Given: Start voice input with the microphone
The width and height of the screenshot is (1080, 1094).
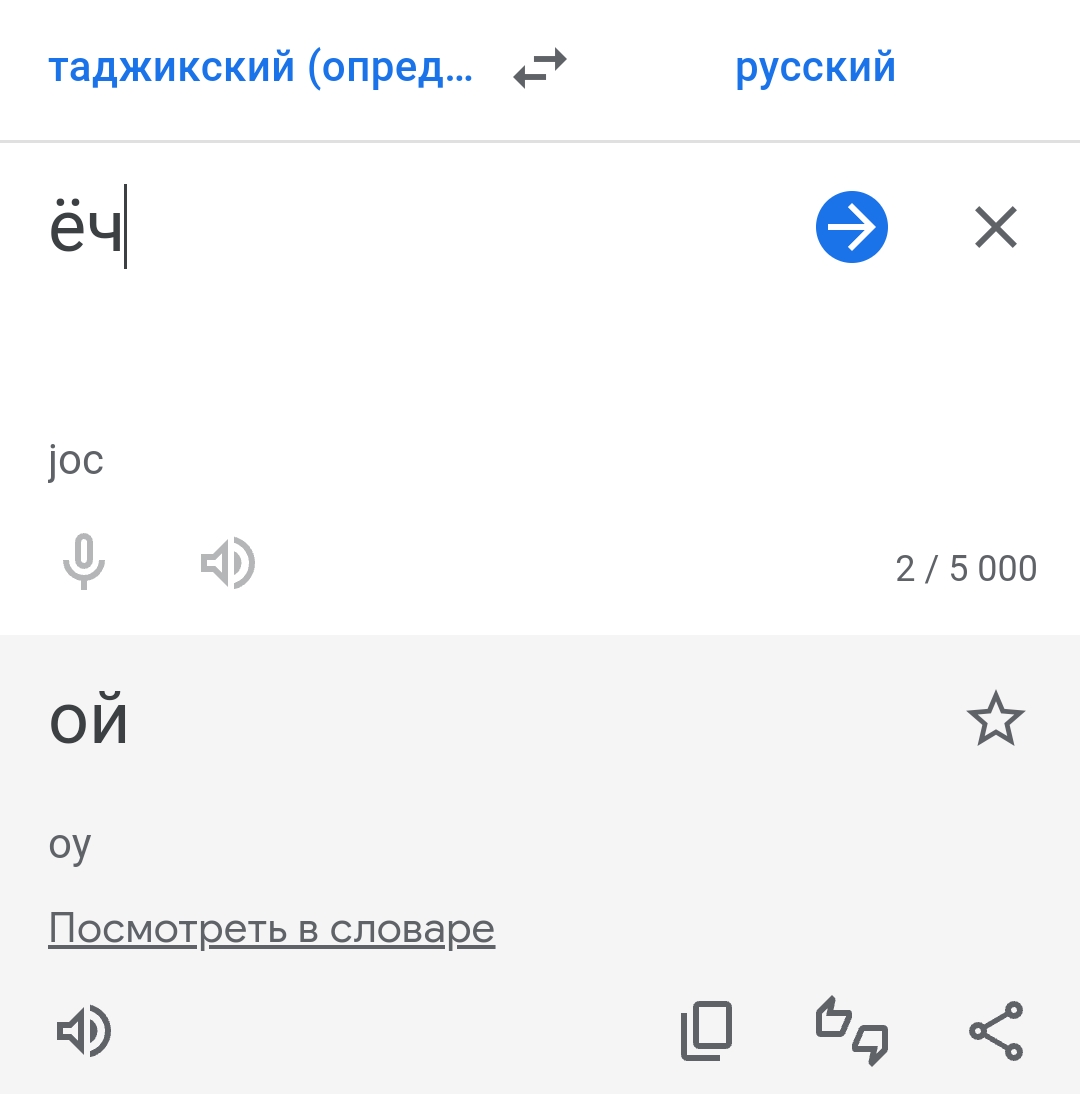Looking at the screenshot, I should (84, 562).
